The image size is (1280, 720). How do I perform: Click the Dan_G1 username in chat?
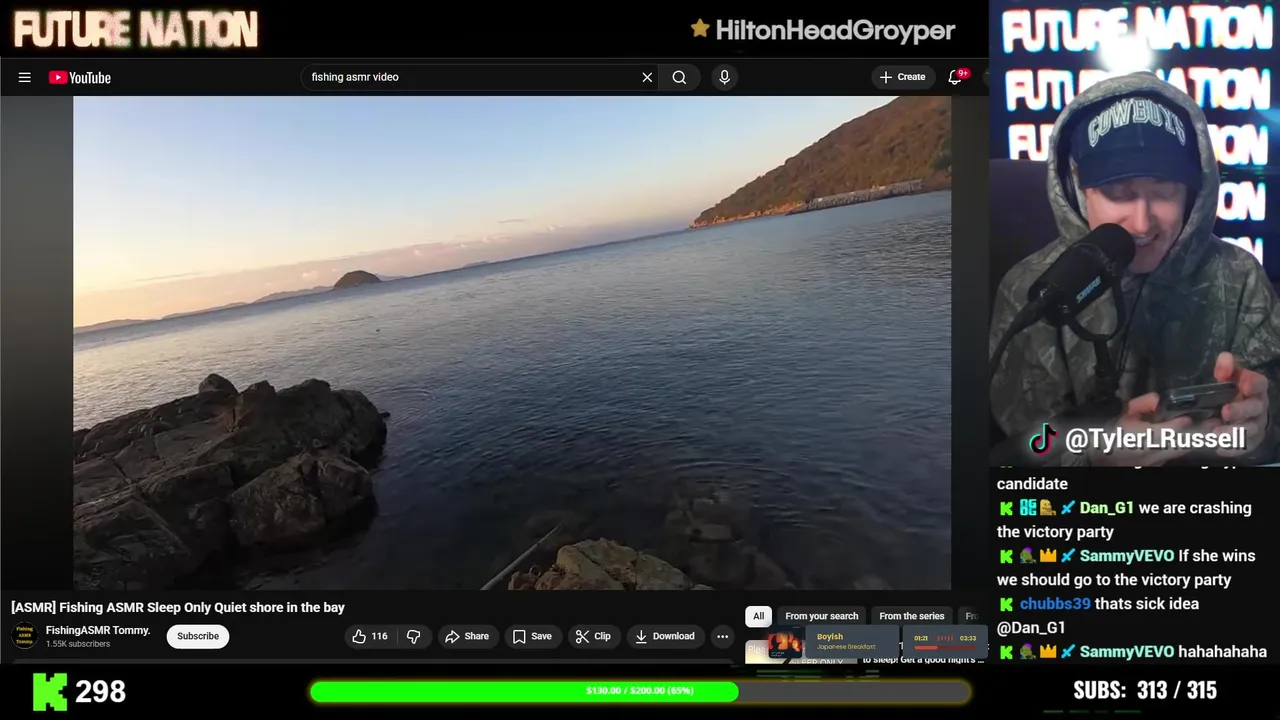tap(1106, 508)
